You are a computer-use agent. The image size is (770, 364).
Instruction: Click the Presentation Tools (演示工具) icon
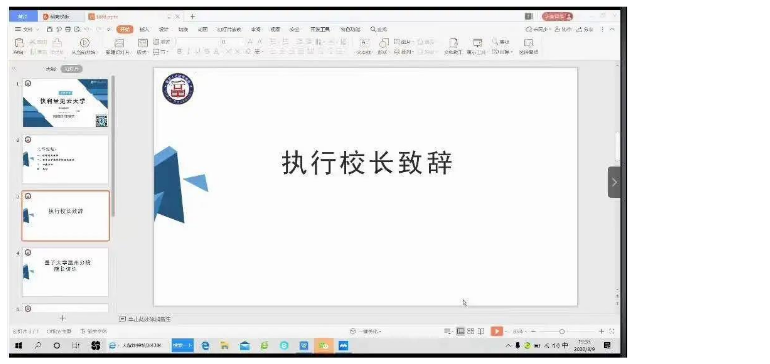tap(477, 43)
